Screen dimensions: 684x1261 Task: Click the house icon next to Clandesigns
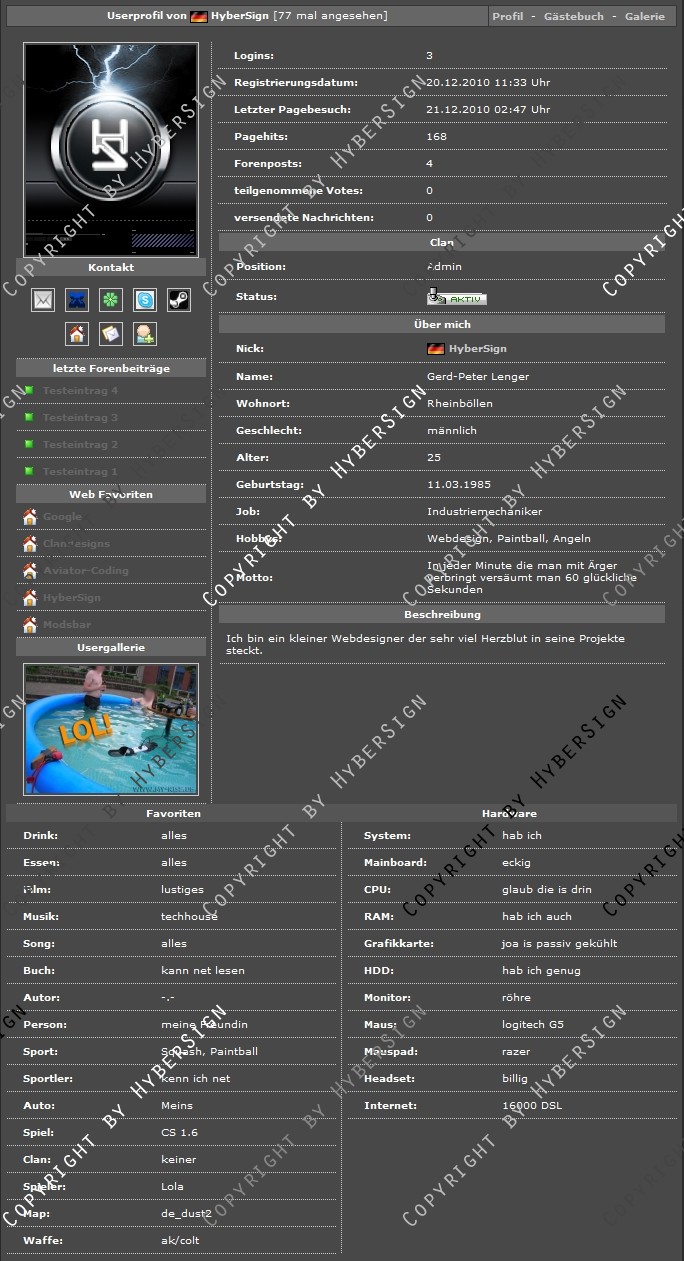(30, 544)
